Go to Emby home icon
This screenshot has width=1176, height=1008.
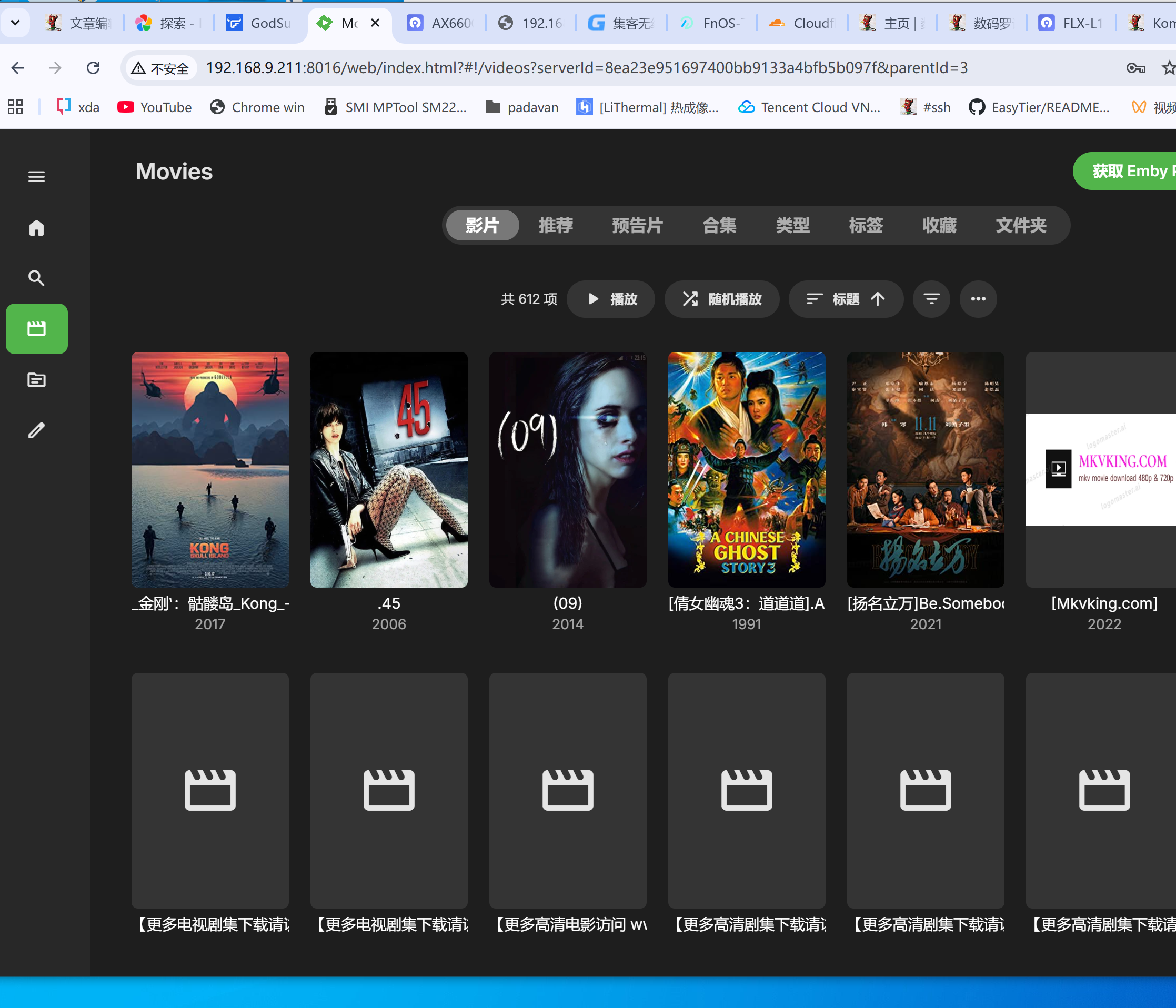(36, 228)
